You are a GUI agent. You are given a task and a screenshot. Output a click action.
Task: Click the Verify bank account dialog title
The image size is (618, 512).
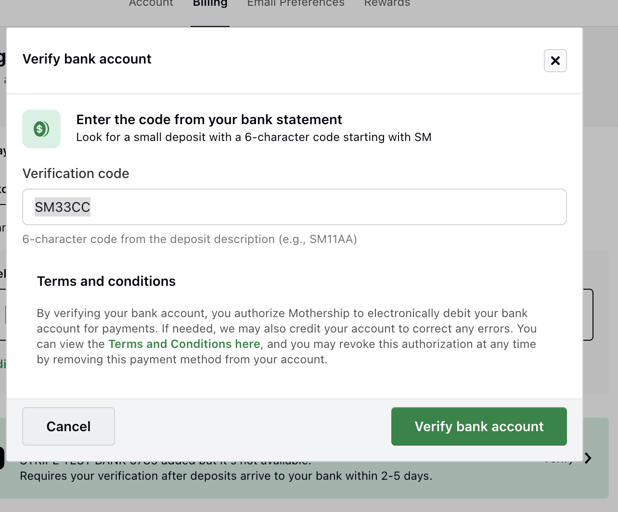tap(87, 59)
